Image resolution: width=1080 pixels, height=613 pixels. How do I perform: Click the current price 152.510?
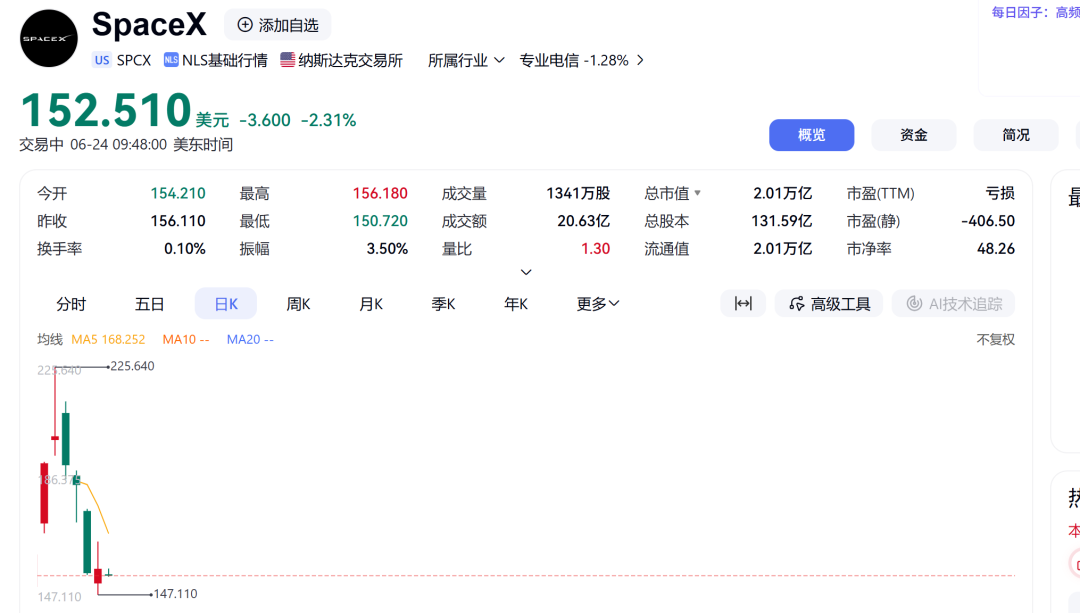tap(105, 110)
